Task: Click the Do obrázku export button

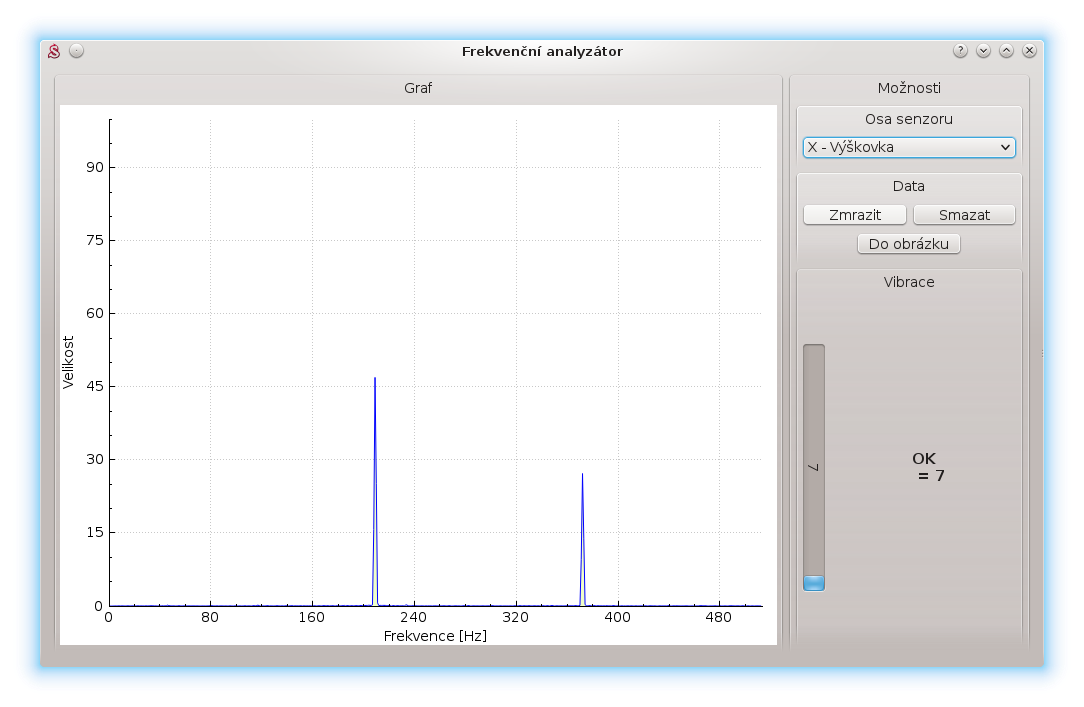Action: click(908, 244)
